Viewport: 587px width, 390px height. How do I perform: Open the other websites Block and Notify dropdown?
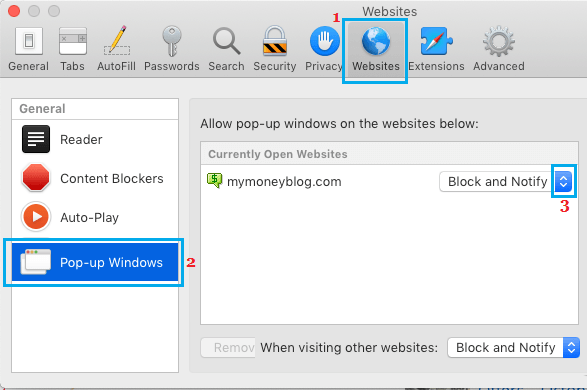pyautogui.click(x=513, y=348)
